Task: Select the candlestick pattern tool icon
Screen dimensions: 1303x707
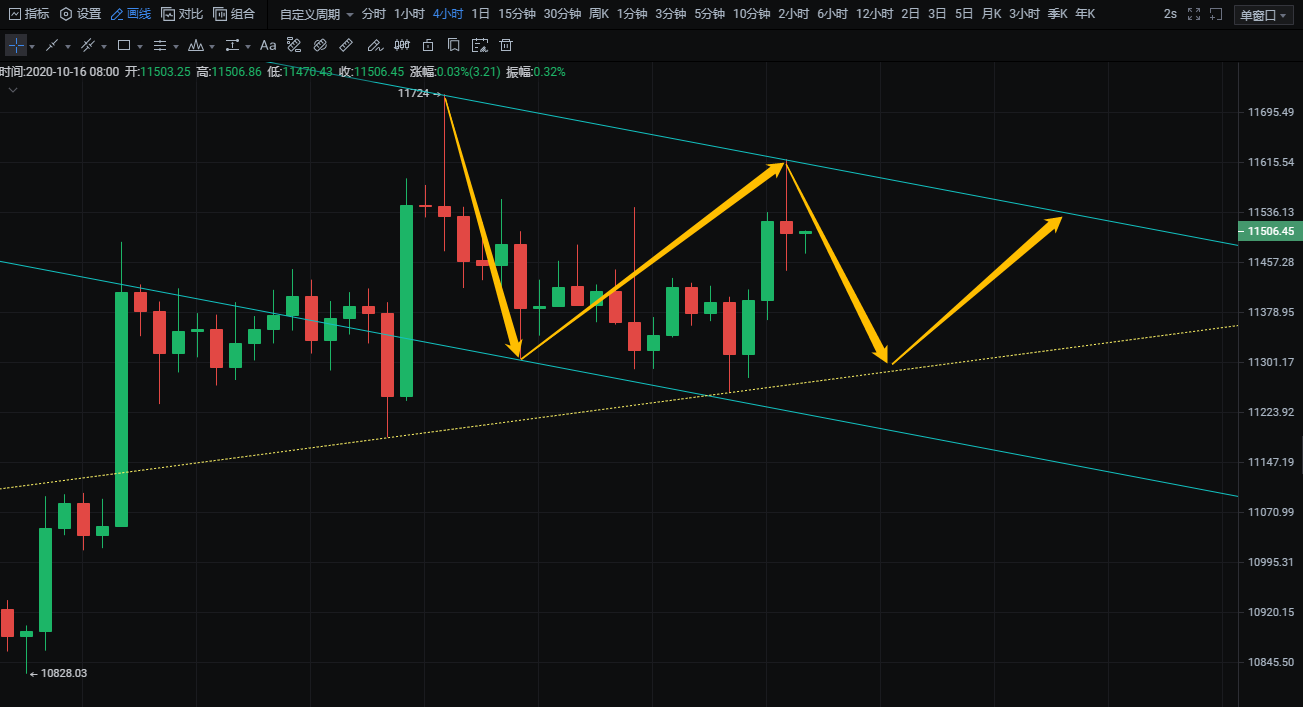Action: click(x=401, y=46)
